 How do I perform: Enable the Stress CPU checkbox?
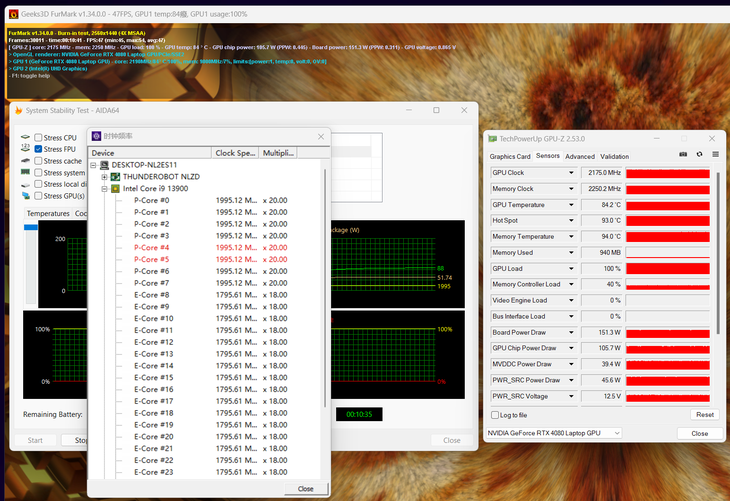(38, 138)
